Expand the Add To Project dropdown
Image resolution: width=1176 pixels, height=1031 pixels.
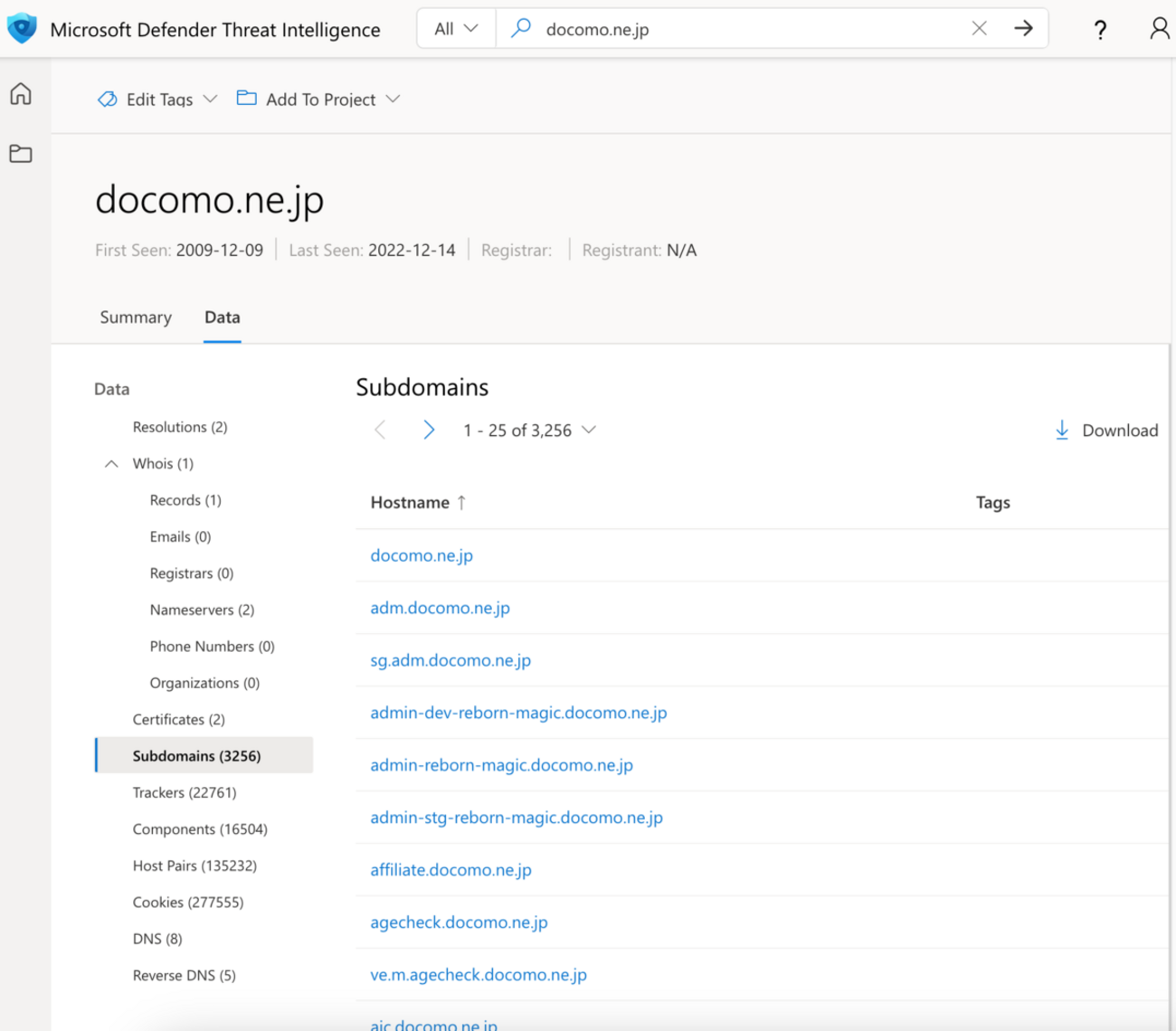(x=318, y=99)
